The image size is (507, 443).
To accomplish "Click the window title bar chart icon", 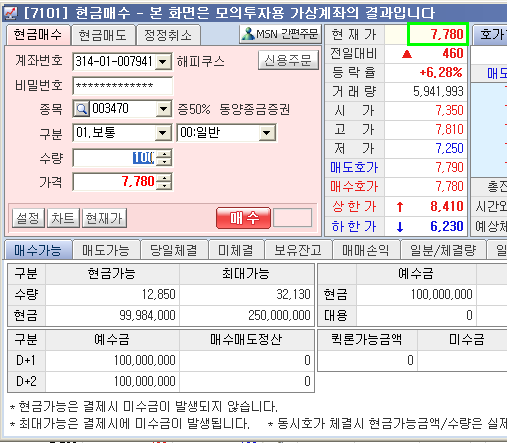I will point(10,13).
